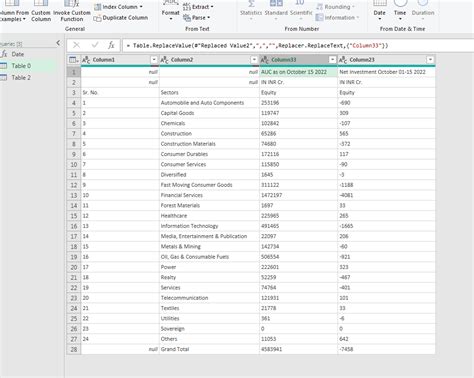The image size is (474, 378).
Task: Select 'Media, Entertainment & Publication' cell
Action: (x=209, y=236)
